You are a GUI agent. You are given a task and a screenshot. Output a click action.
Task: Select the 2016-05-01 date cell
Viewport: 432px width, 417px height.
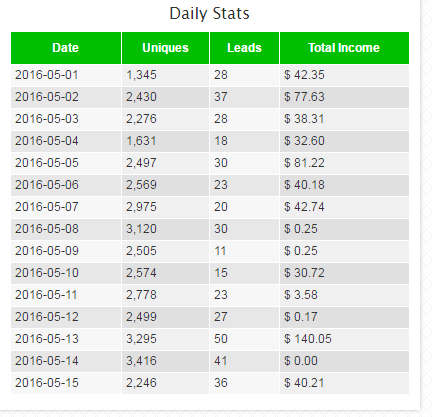[66, 75]
